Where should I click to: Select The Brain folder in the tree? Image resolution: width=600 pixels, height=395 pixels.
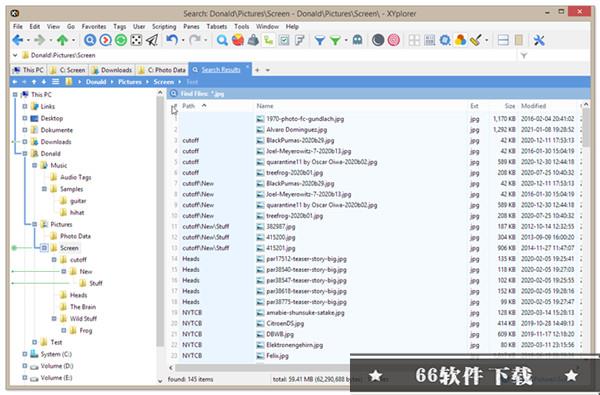pos(83,307)
